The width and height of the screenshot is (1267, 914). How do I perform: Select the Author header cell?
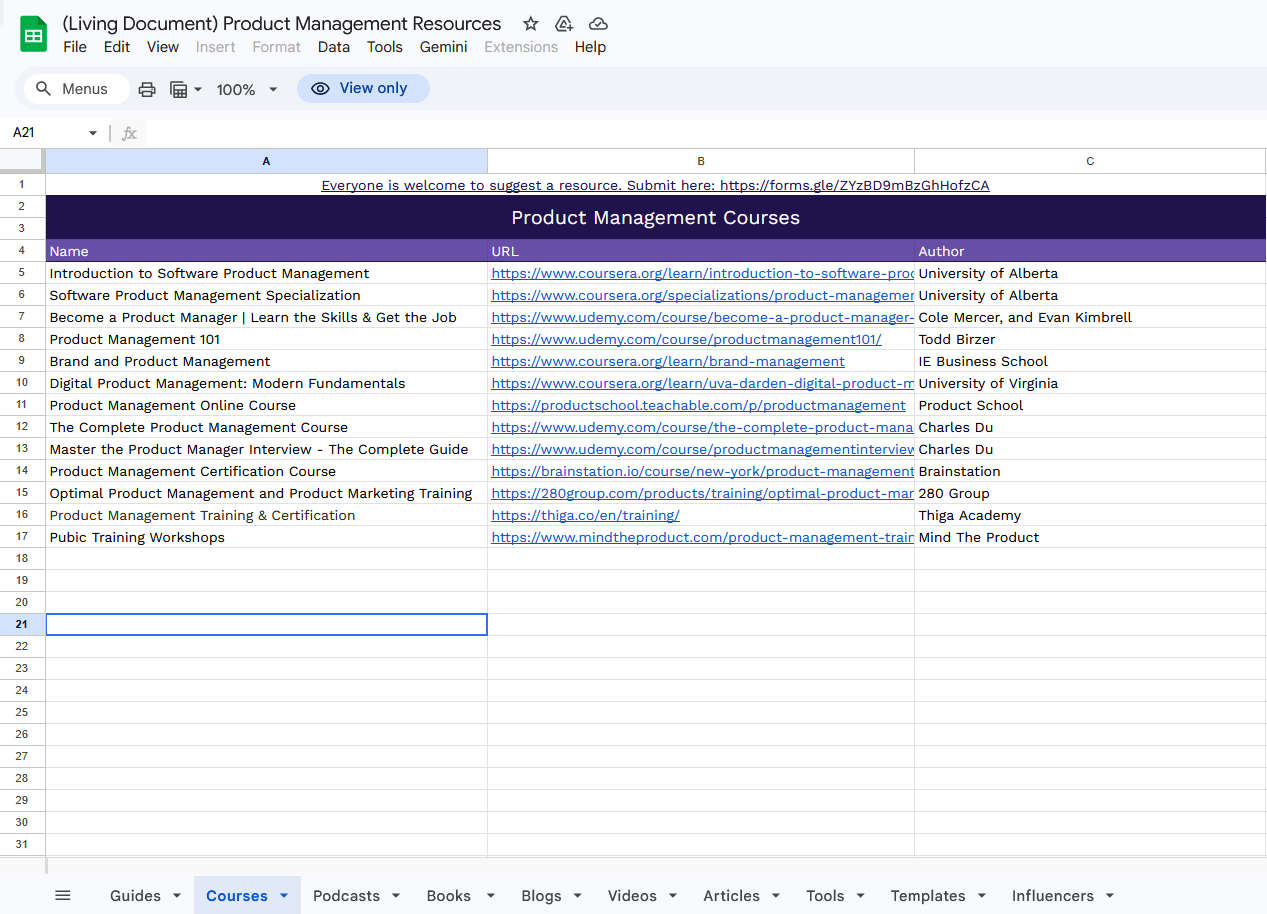[1090, 251]
